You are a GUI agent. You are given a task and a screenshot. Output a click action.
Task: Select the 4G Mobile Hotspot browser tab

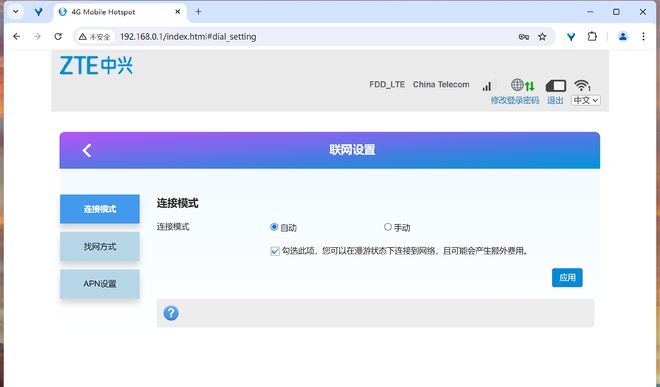pyautogui.click(x=120, y=12)
